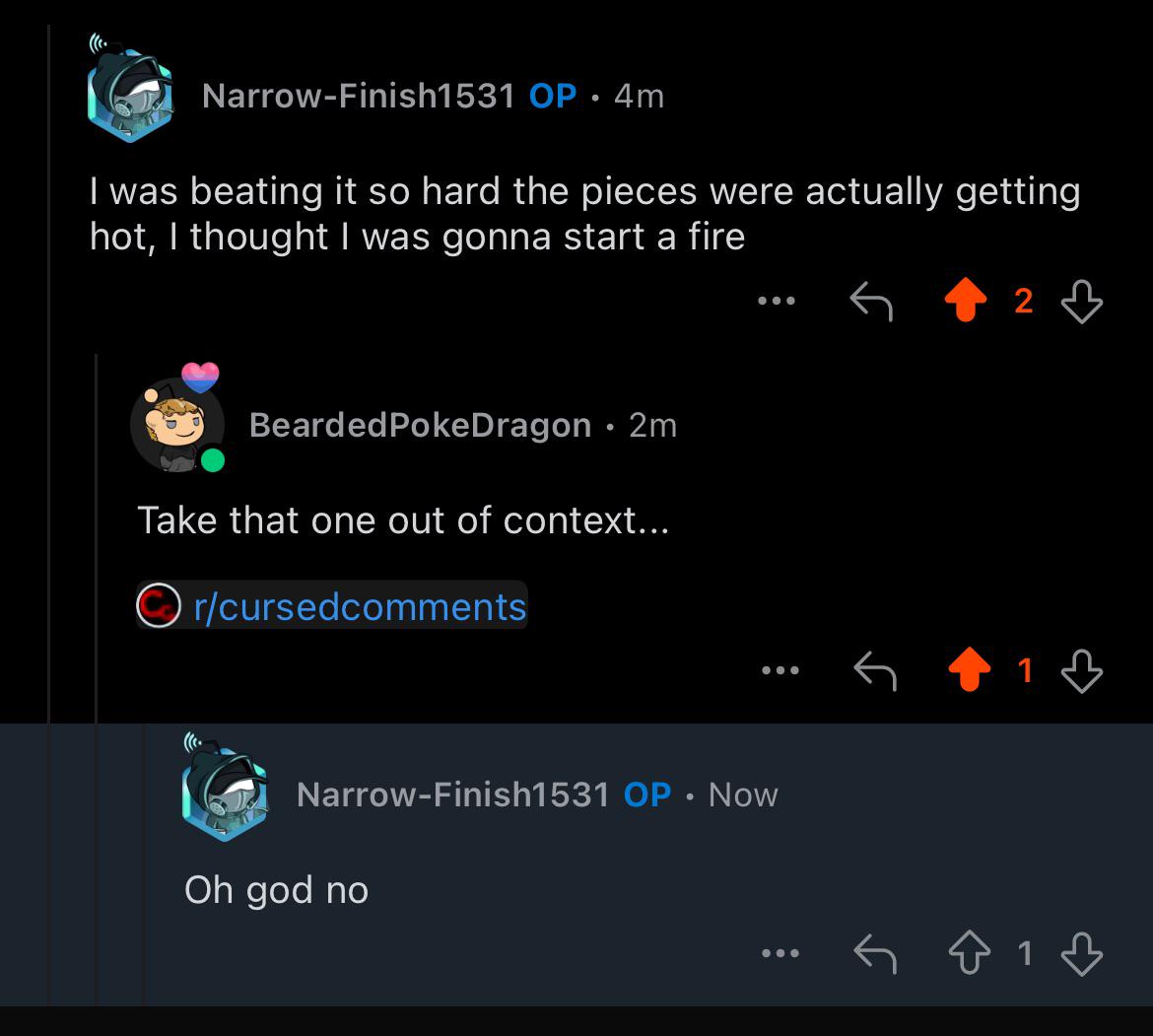Downvote the 'Oh god no' comment
Viewport: 1153px width, 1036px height.
[1081, 953]
